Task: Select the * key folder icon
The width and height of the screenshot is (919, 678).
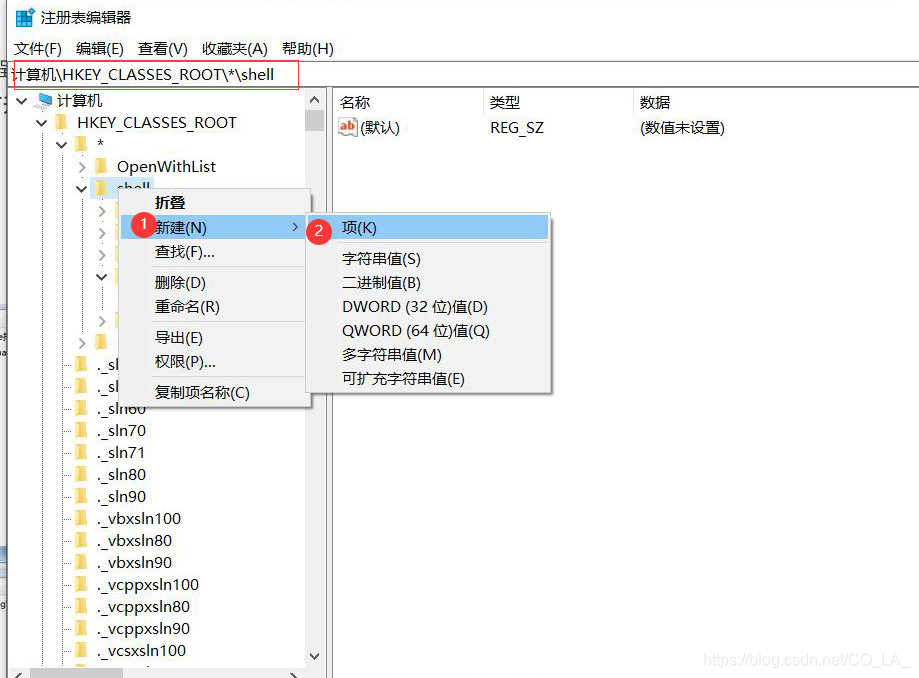Action: coord(81,144)
